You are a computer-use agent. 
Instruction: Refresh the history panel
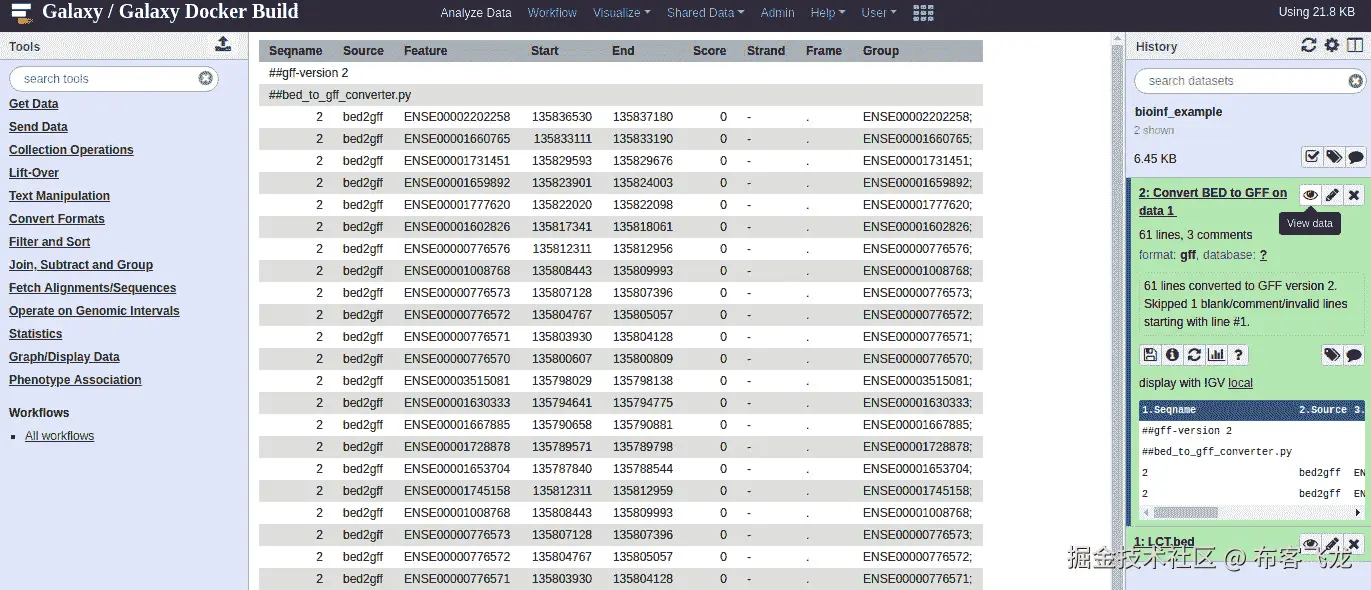point(1308,45)
